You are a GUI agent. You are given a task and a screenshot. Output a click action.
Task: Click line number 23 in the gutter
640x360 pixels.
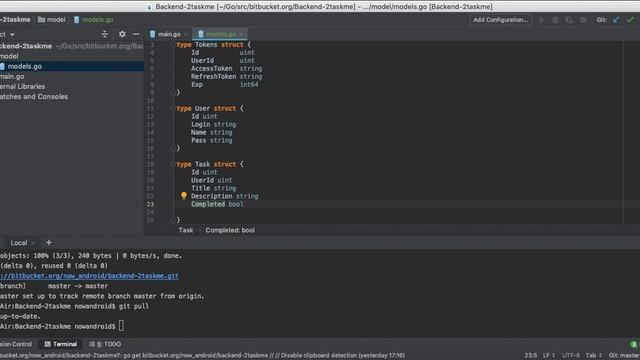[x=150, y=204]
